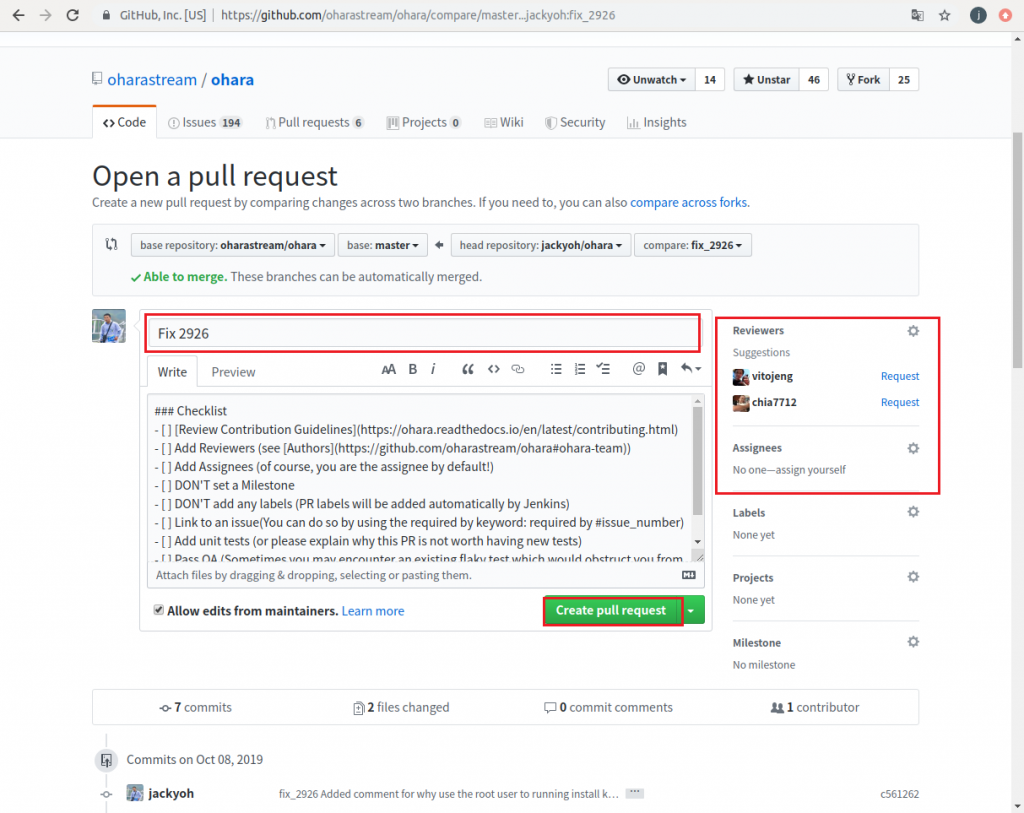Click inside the description text area
The width and height of the screenshot is (1024, 813).
[x=419, y=477]
